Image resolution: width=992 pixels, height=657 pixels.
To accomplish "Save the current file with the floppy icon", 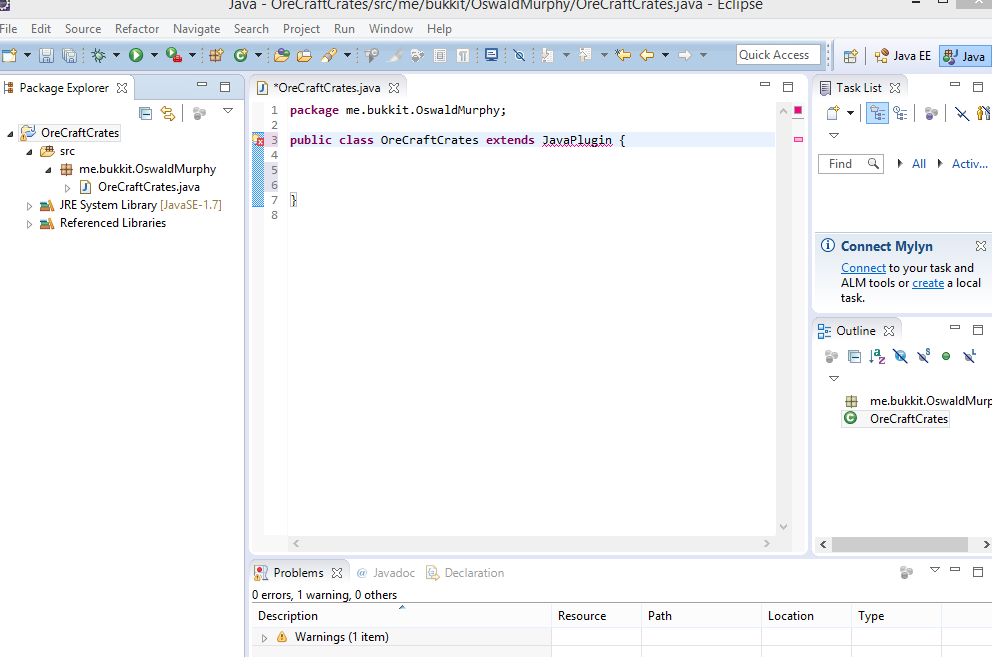I will (46, 56).
